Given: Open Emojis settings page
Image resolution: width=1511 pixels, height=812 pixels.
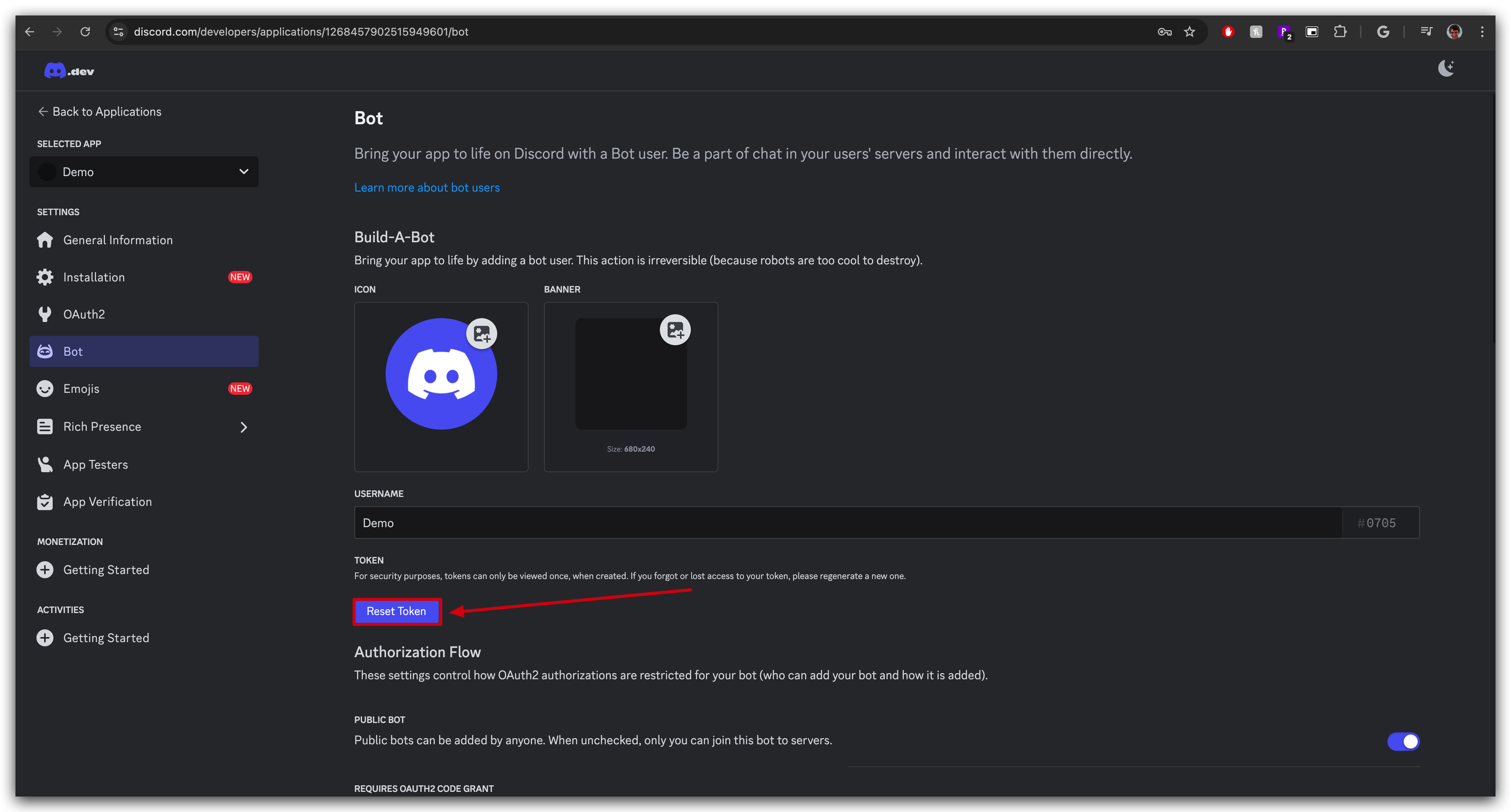Looking at the screenshot, I should tap(144, 389).
